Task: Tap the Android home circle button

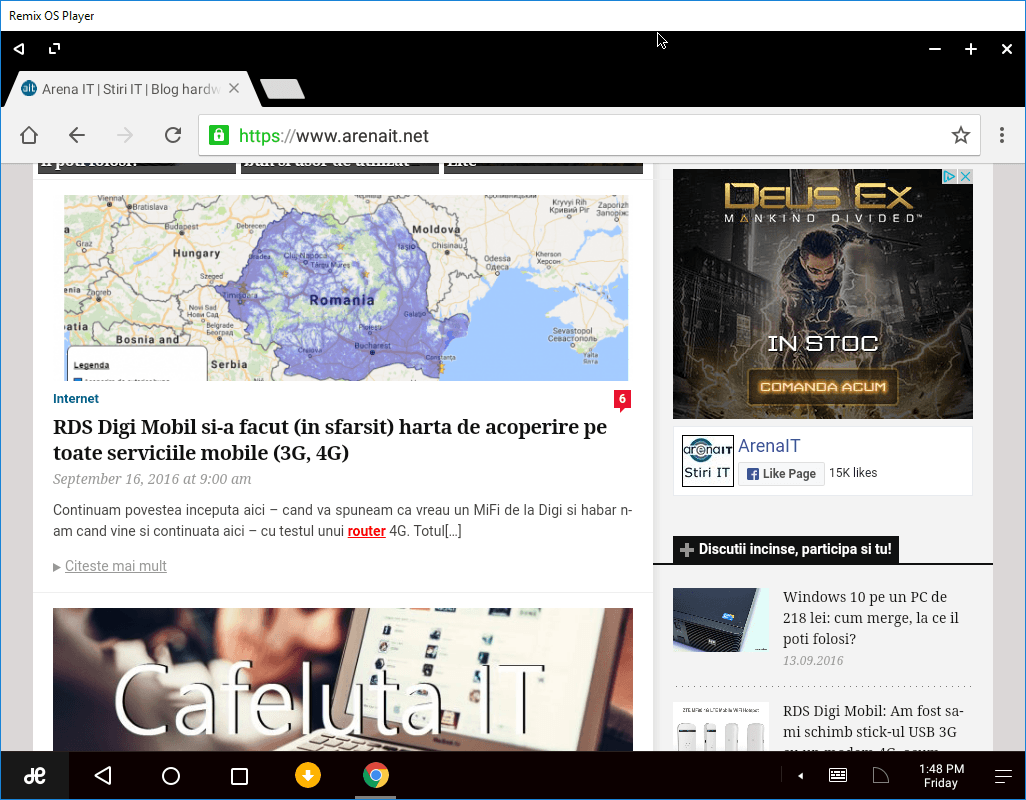Action: (171, 776)
